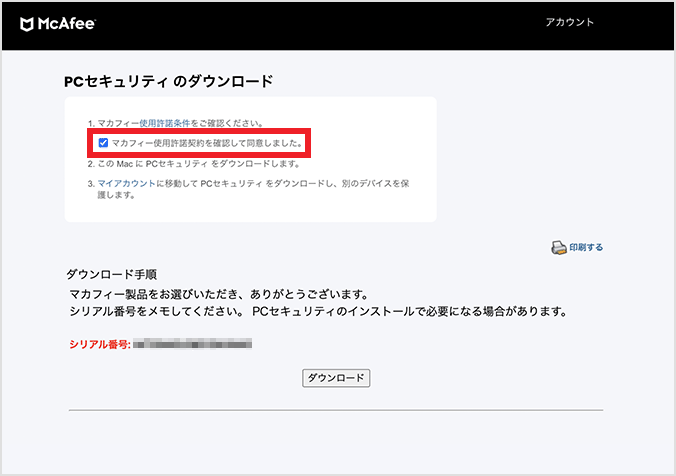The image size is (676, 476).
Task: Click the PCセキュリティ のダウンロード page title
Action: pos(169,81)
